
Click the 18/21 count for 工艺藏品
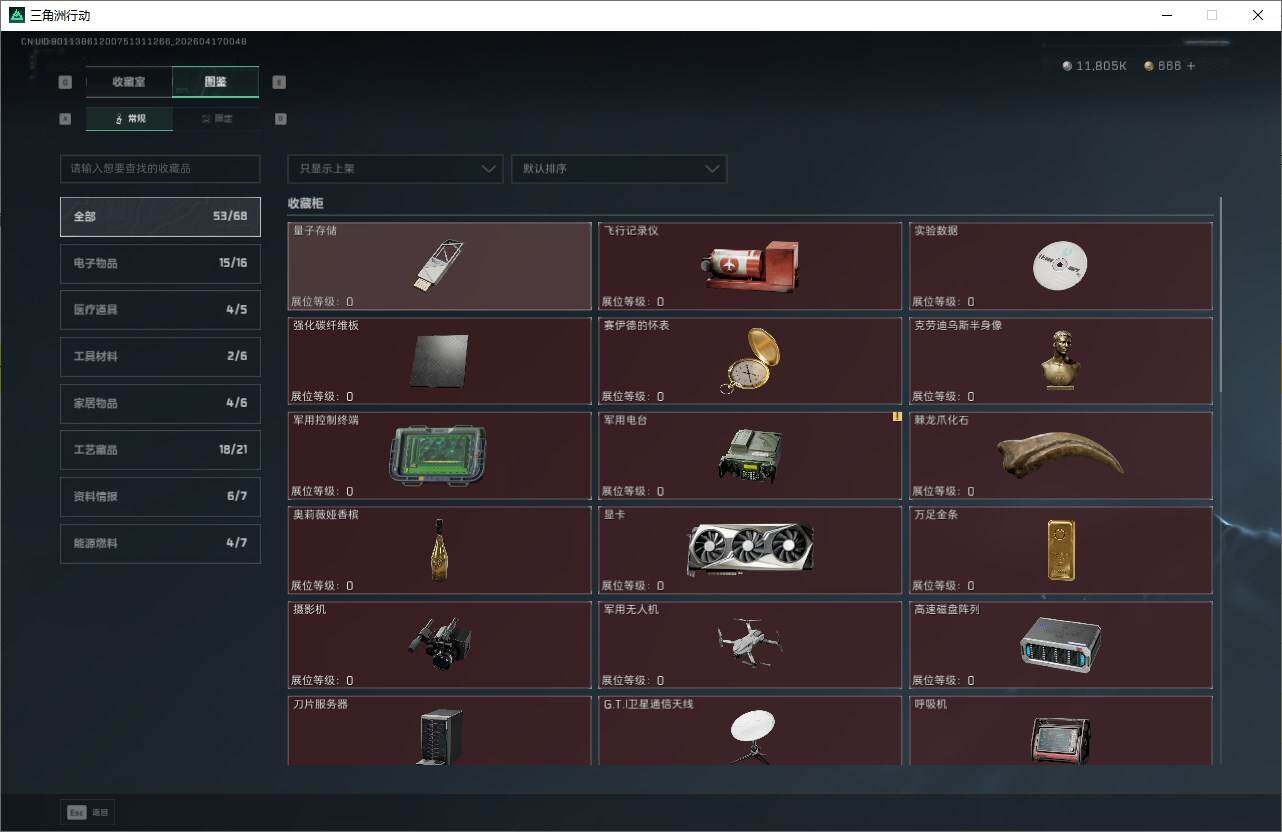pos(233,450)
